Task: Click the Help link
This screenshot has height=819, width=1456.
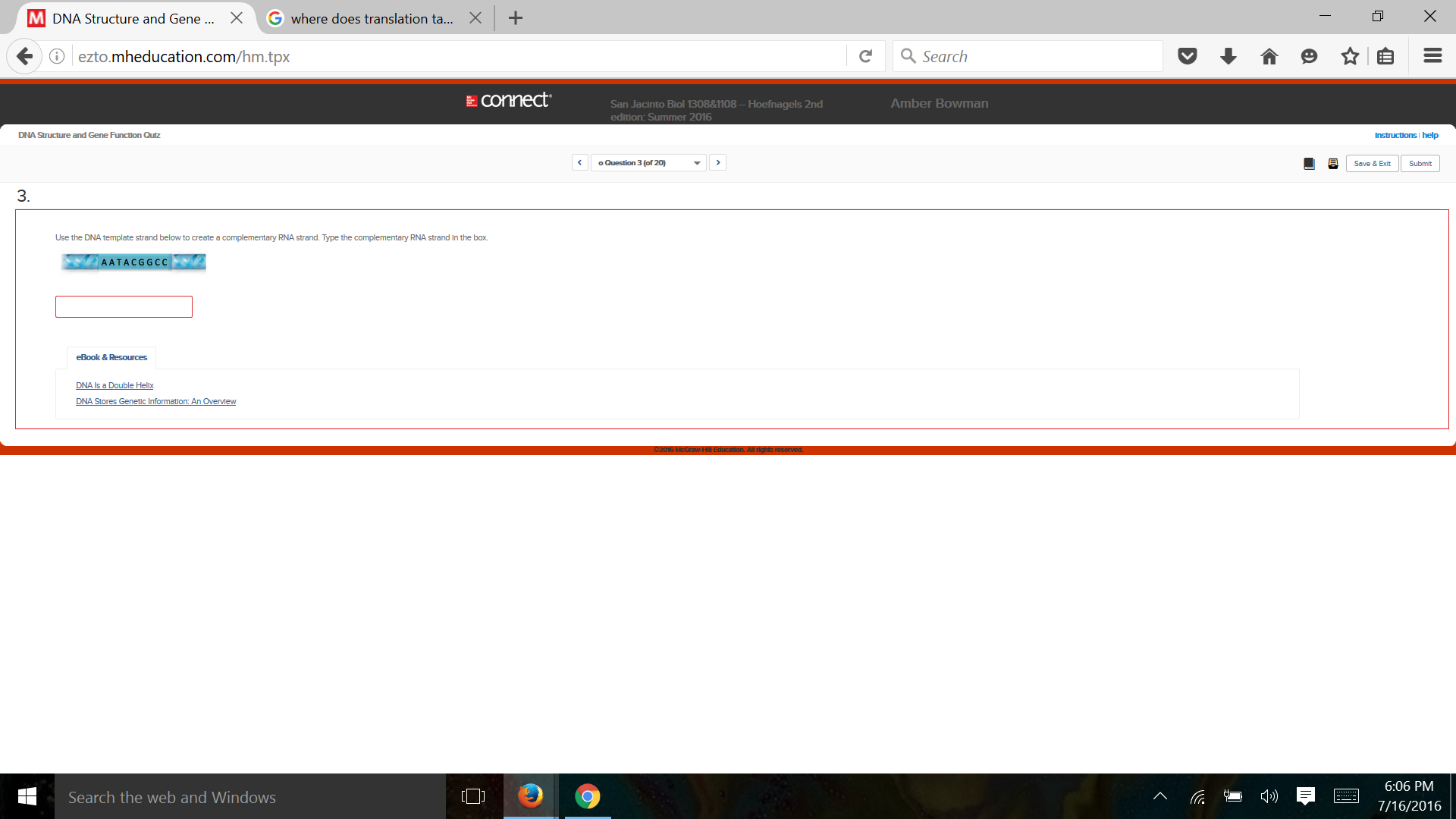Action: [1431, 134]
